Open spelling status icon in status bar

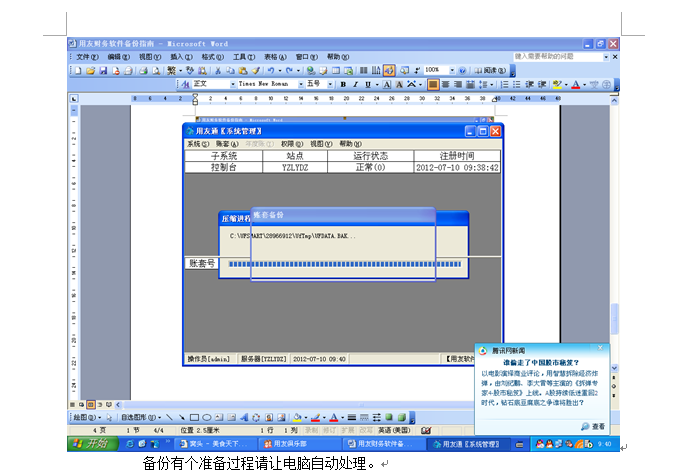pos(426,430)
